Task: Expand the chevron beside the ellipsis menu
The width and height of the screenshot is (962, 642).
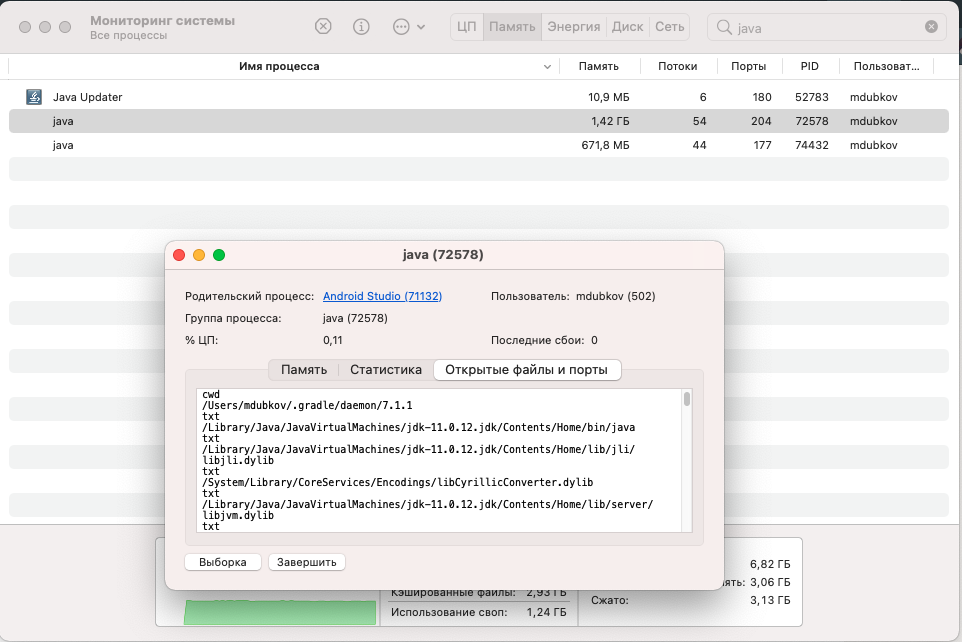Action: click(x=421, y=27)
